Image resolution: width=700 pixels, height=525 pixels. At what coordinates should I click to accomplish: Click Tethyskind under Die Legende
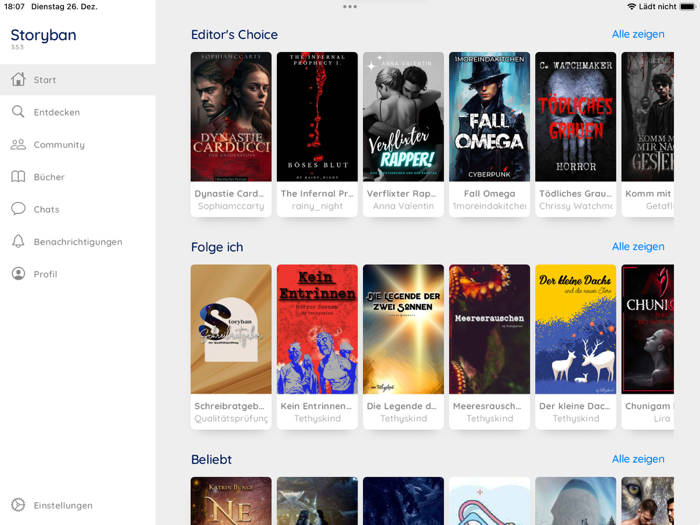point(403,418)
